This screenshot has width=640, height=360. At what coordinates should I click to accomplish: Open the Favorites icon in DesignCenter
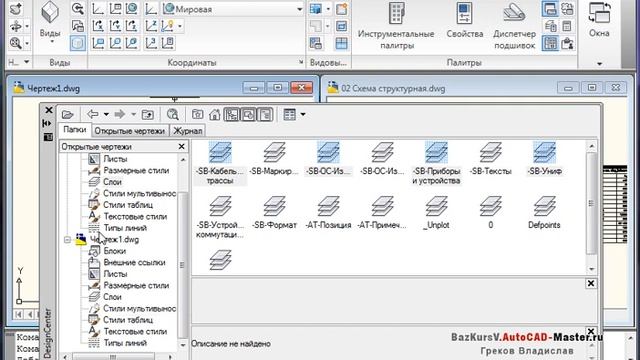pos(198,115)
